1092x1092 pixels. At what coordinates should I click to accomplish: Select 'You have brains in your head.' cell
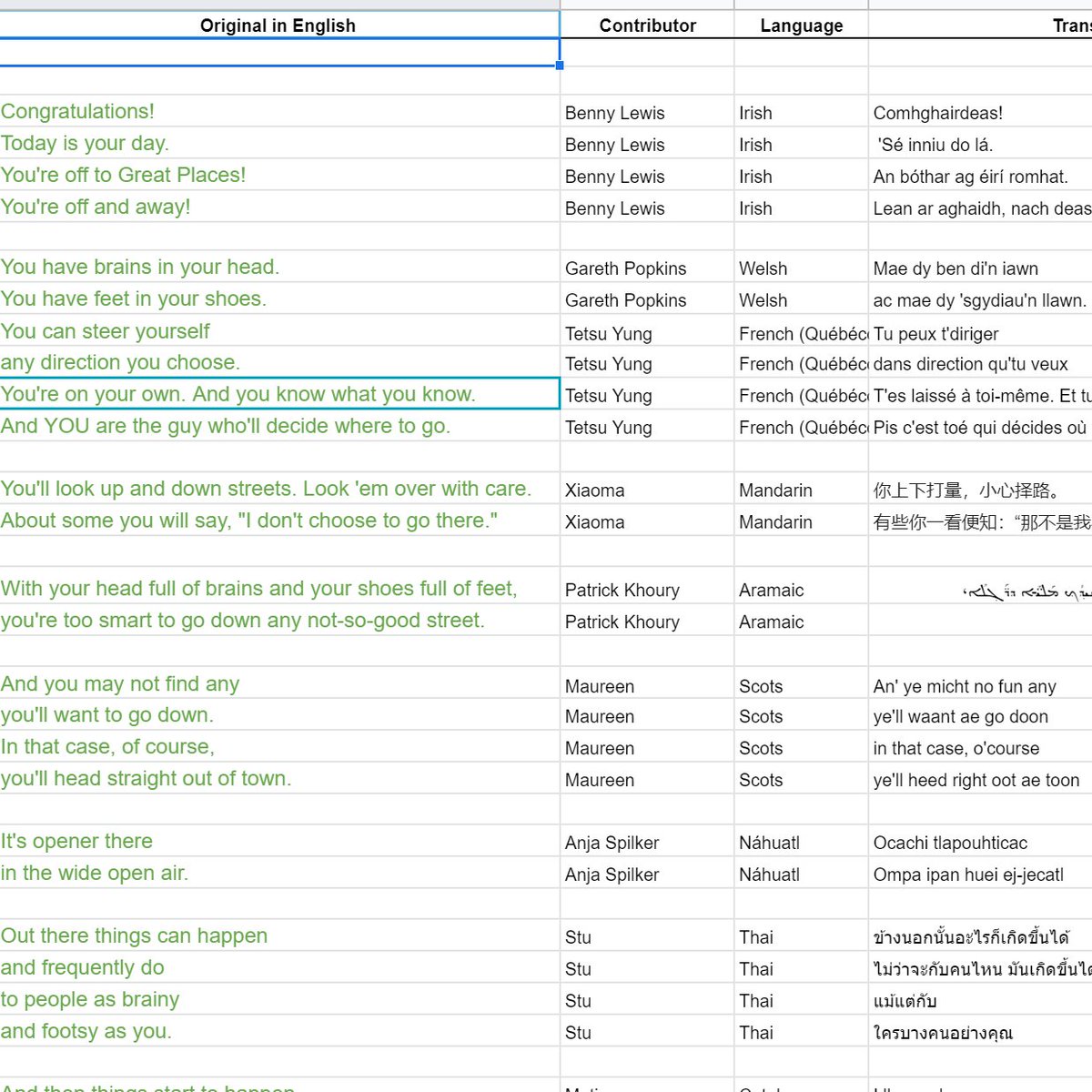(x=278, y=267)
